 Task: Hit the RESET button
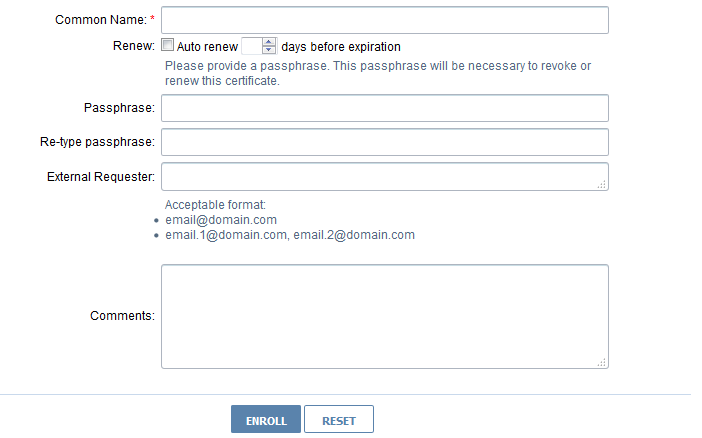(x=338, y=420)
